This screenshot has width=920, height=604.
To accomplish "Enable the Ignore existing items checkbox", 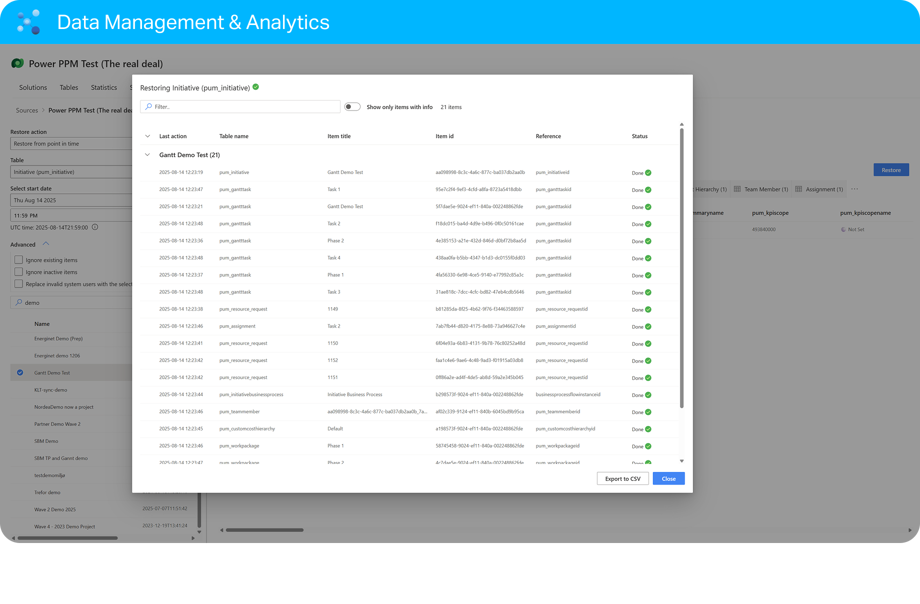I will (x=18, y=260).
